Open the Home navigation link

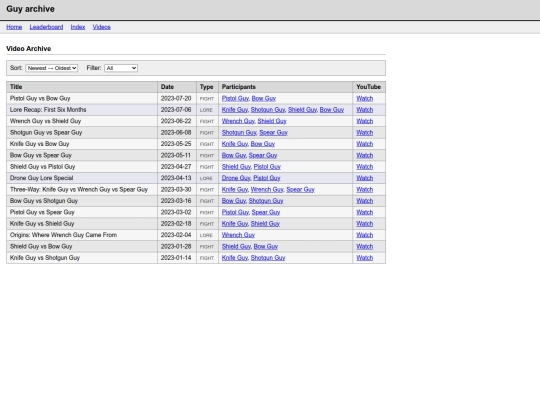point(14,27)
